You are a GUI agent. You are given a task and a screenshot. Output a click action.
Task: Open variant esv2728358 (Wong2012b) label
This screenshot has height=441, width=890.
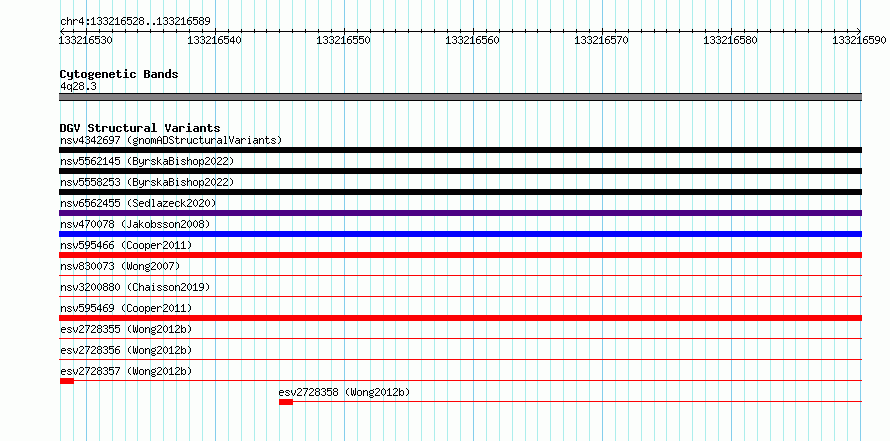[345, 392]
